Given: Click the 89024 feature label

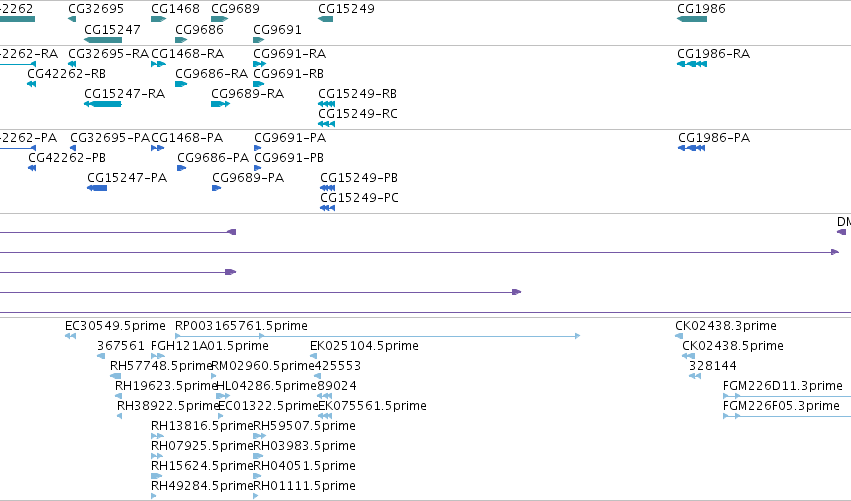Looking at the screenshot, I should (x=337, y=386).
